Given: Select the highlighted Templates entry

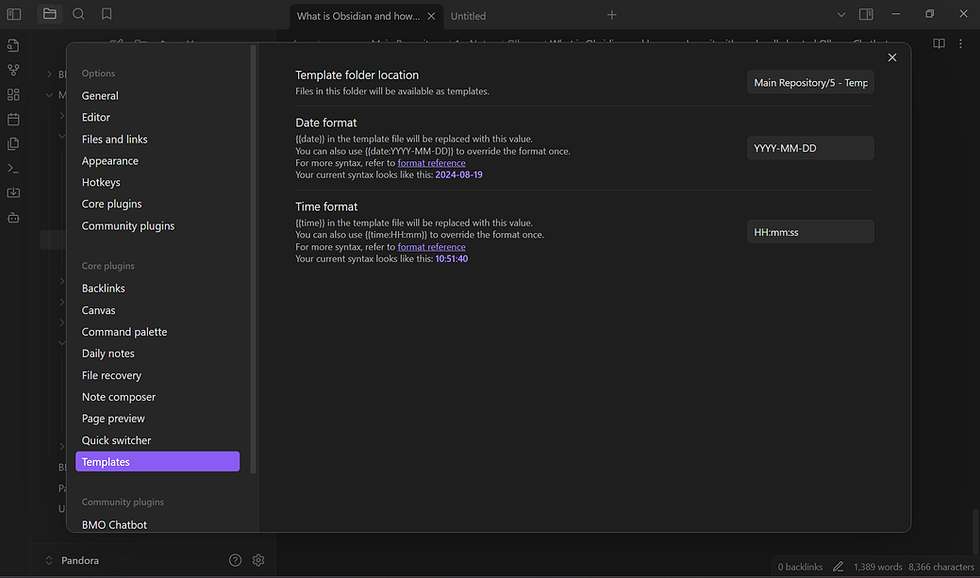Looking at the screenshot, I should 158,462.
